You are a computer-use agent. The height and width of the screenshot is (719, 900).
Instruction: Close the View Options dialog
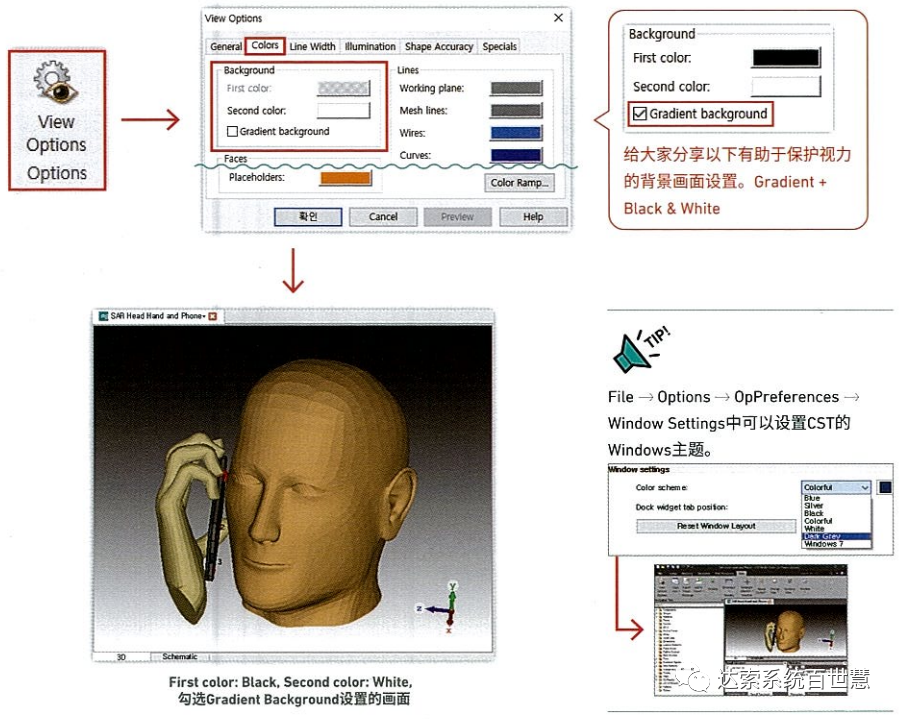click(x=558, y=18)
